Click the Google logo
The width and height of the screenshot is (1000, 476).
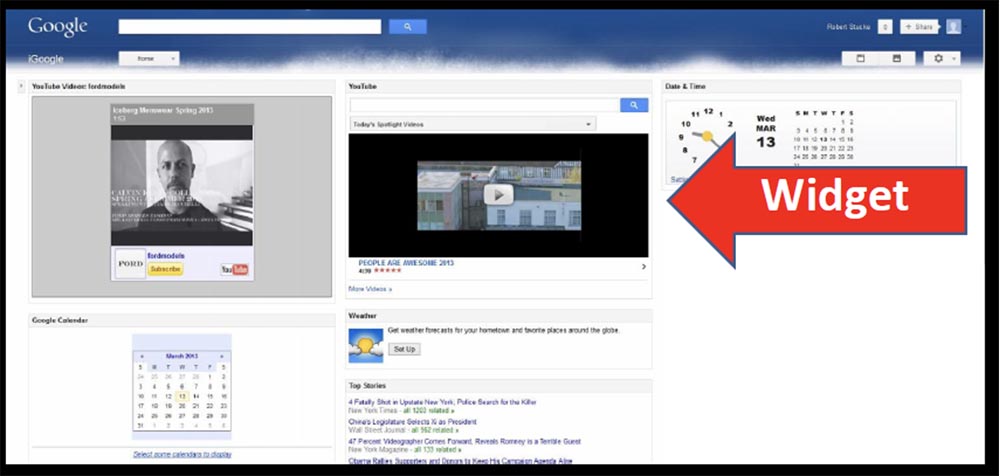click(57, 27)
